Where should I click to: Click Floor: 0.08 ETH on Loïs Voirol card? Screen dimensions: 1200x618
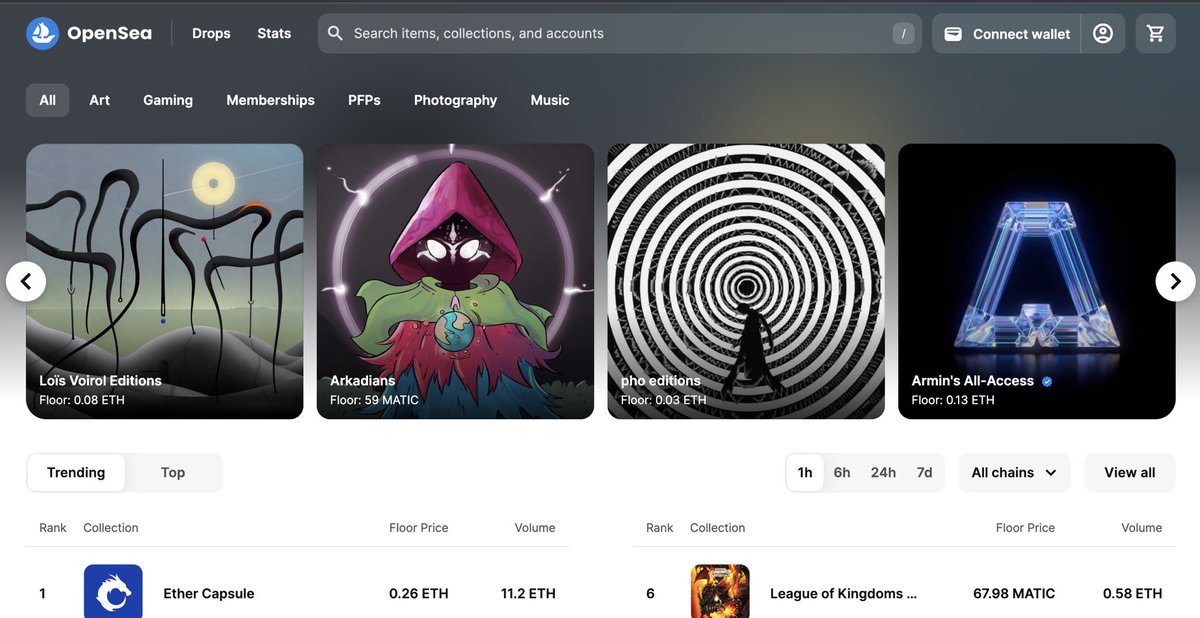82,400
